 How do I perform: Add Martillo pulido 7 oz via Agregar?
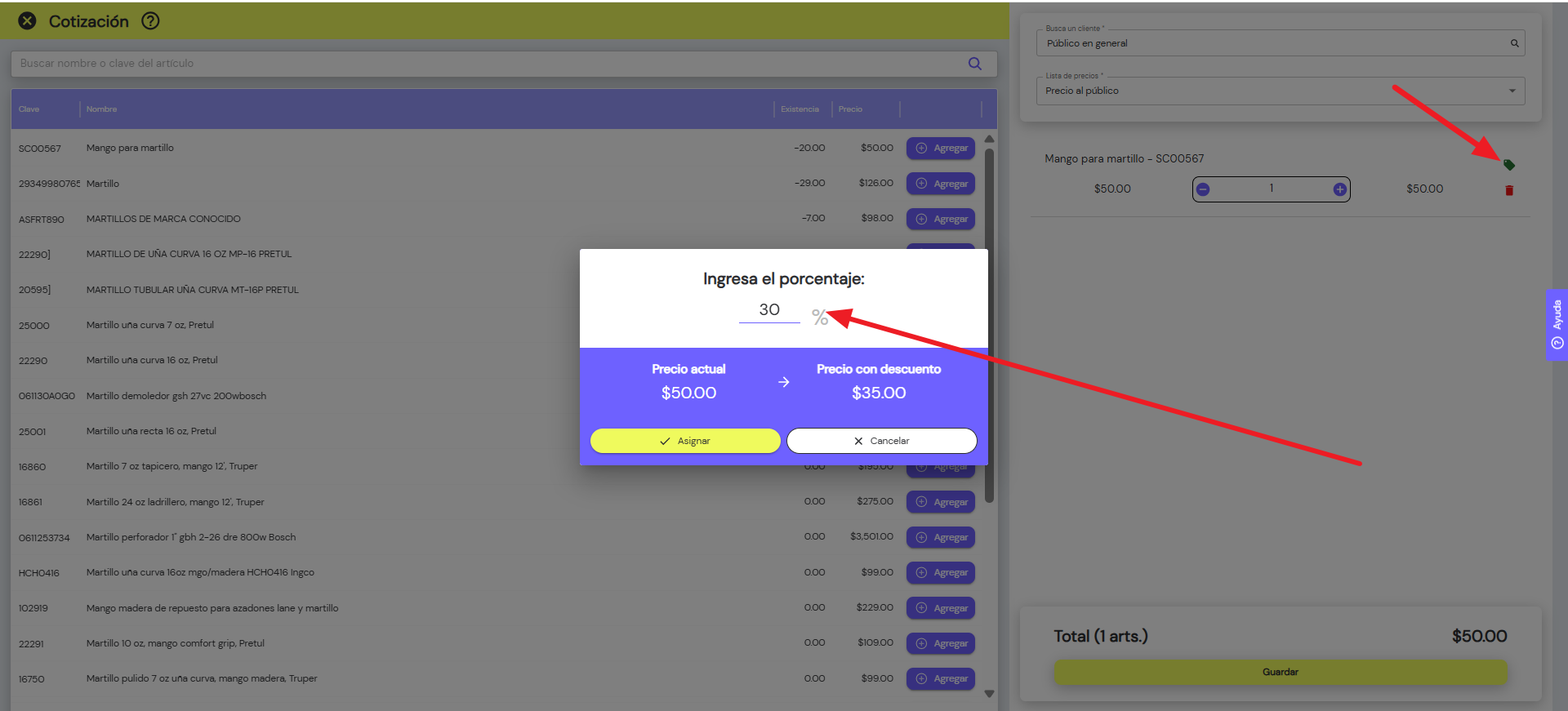tap(941, 678)
